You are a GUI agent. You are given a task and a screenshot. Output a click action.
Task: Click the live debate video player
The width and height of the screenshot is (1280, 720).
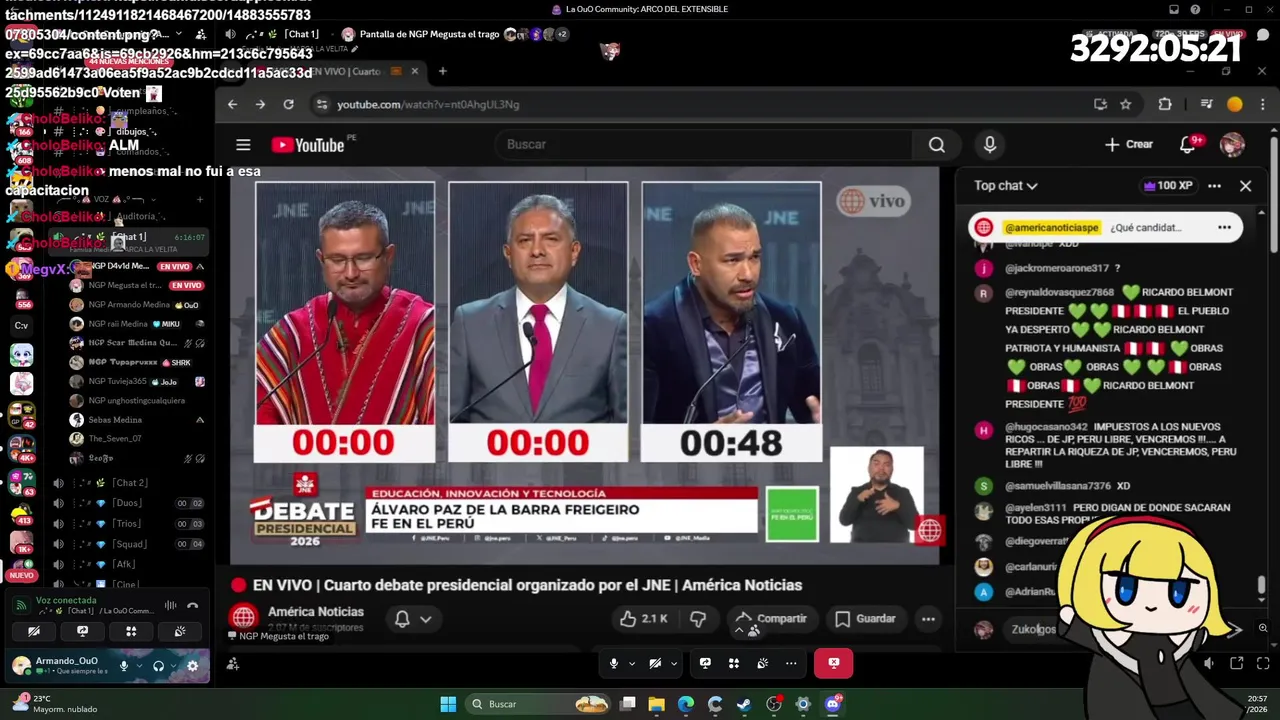(x=585, y=365)
